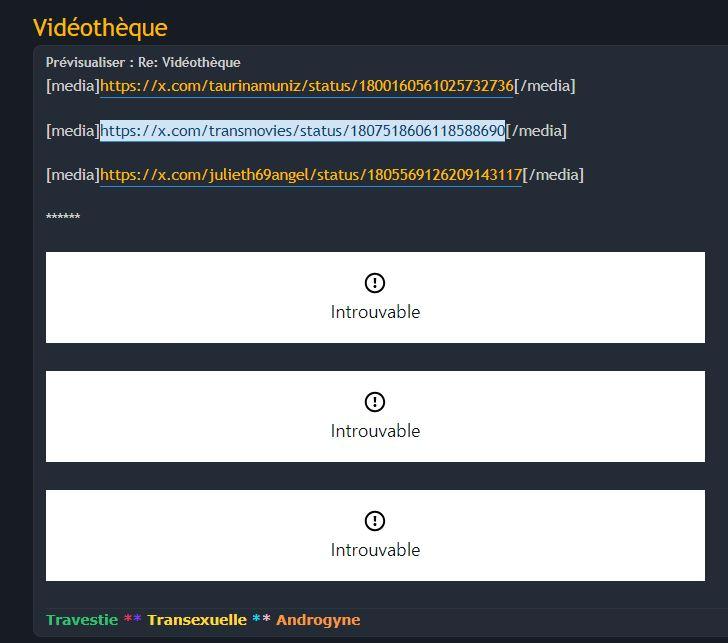
Task: Click second Introuvable text label
Action: 375,431
